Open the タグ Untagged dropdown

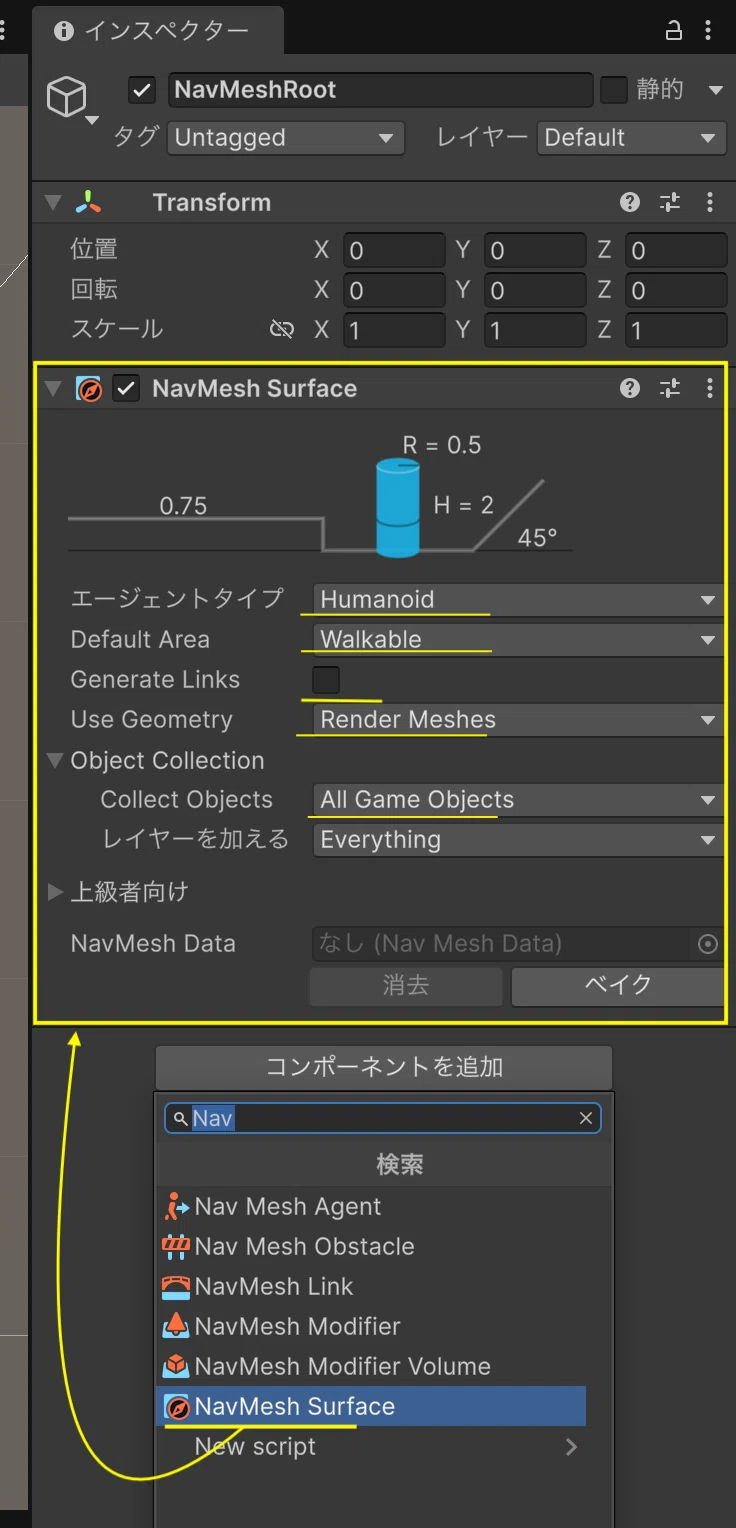pyautogui.click(x=285, y=138)
